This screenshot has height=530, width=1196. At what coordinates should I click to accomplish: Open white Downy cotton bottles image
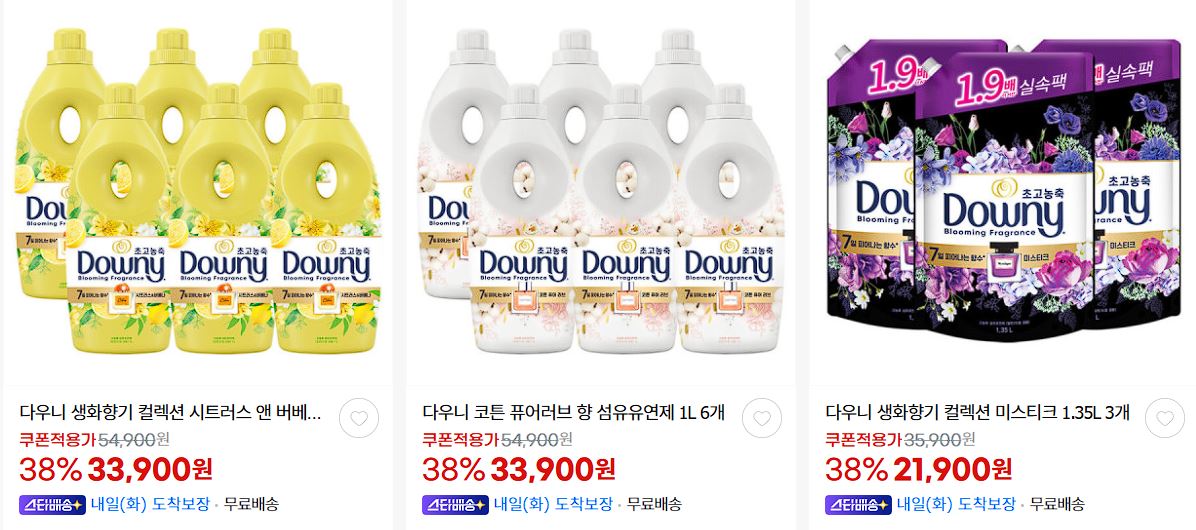(x=600, y=191)
